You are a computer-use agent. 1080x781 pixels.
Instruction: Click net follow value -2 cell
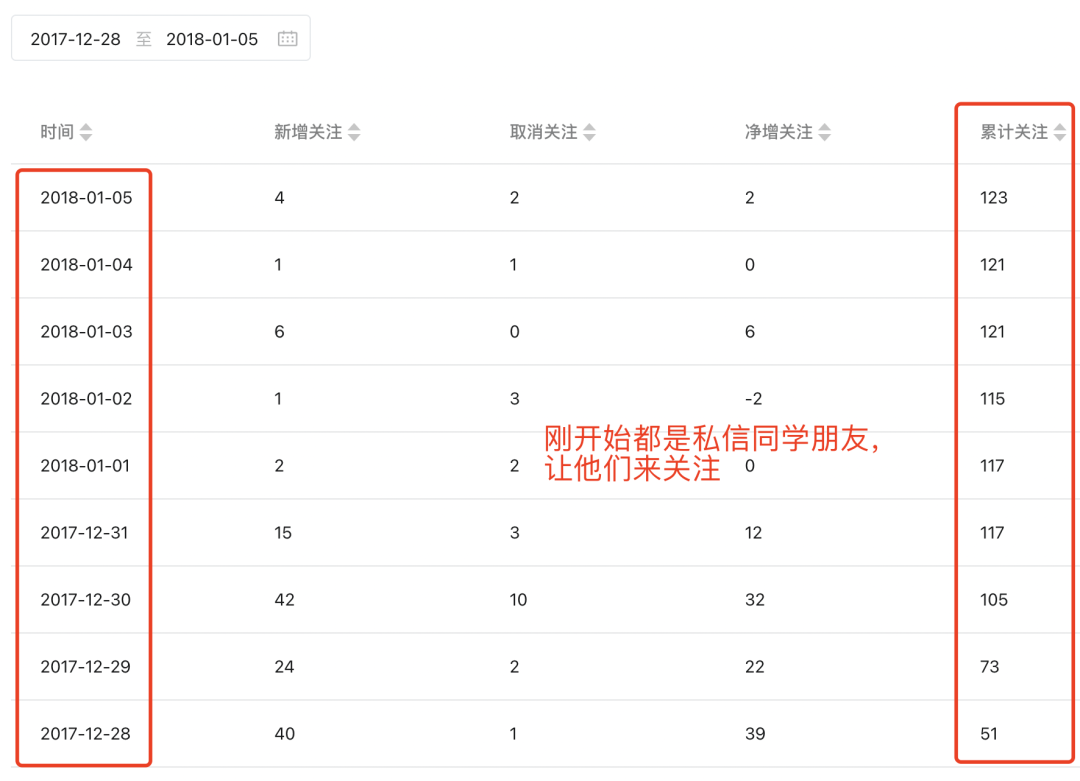pyautogui.click(x=754, y=399)
